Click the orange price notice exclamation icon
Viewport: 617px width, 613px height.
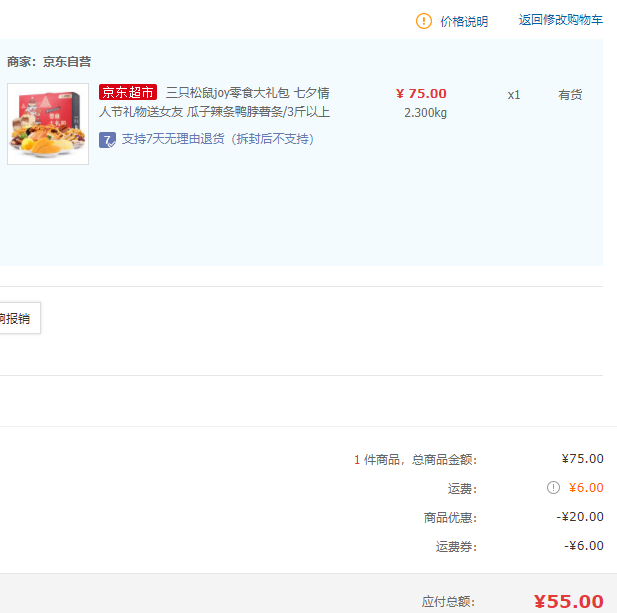point(424,21)
